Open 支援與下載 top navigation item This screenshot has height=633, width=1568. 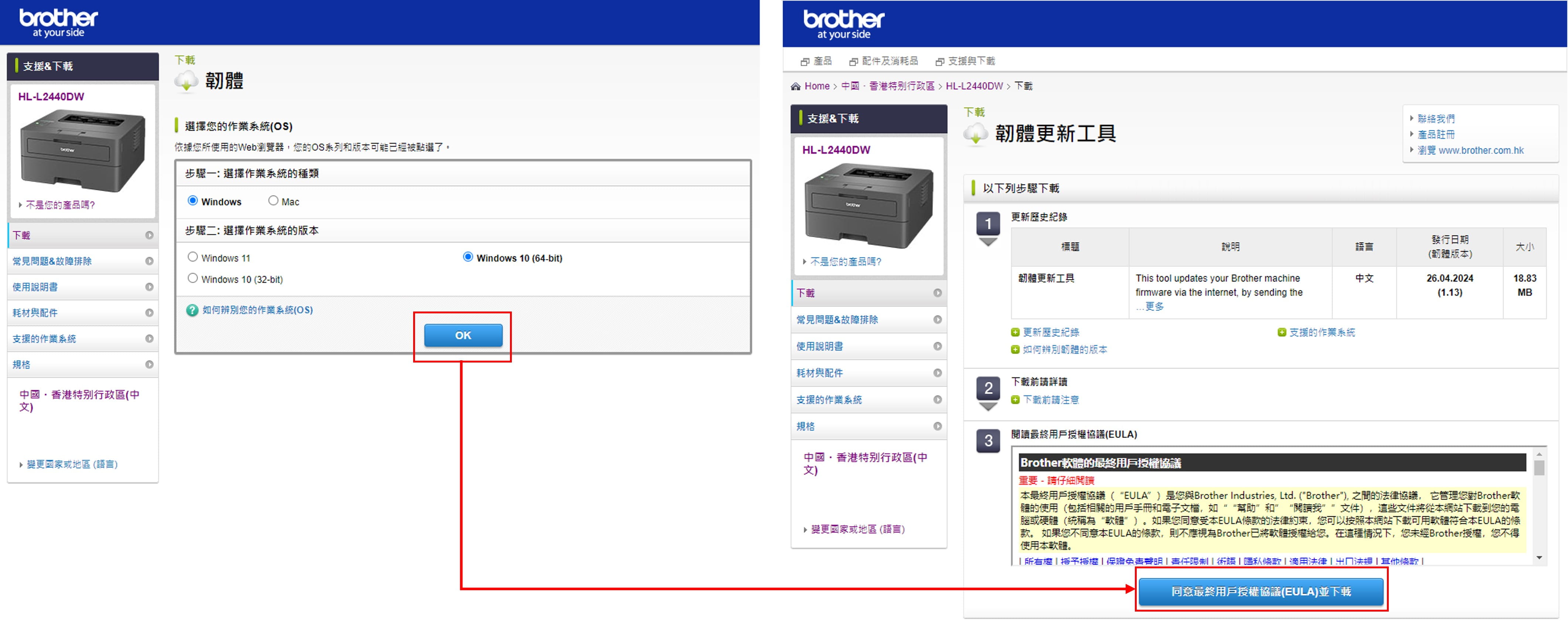[x=965, y=61]
